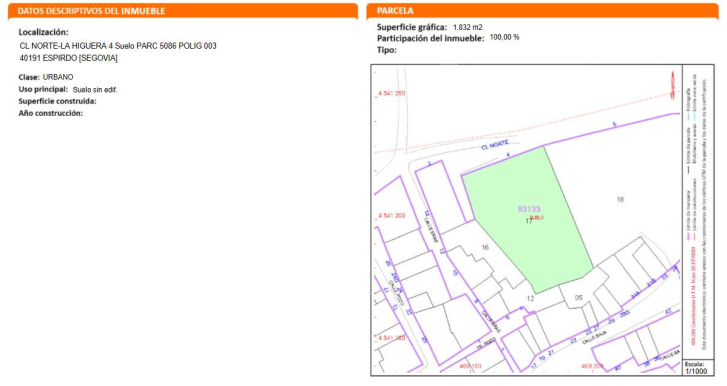Click the purple Límite de manzana legend swatch

pos(689,237)
